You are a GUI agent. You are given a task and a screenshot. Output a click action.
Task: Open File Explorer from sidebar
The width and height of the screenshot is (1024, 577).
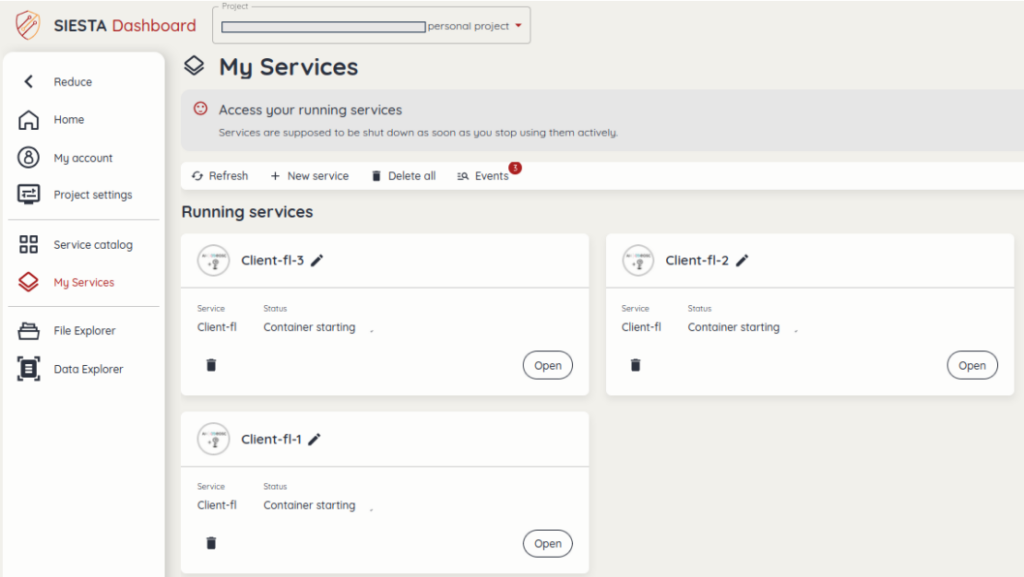coord(84,331)
